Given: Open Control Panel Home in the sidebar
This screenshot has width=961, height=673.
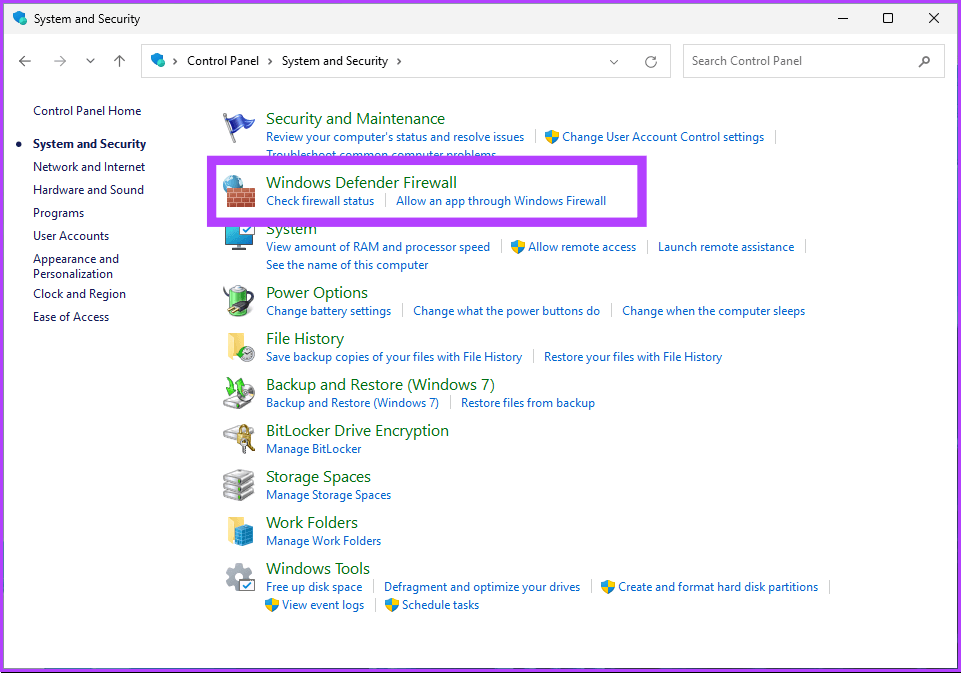Looking at the screenshot, I should [x=87, y=111].
